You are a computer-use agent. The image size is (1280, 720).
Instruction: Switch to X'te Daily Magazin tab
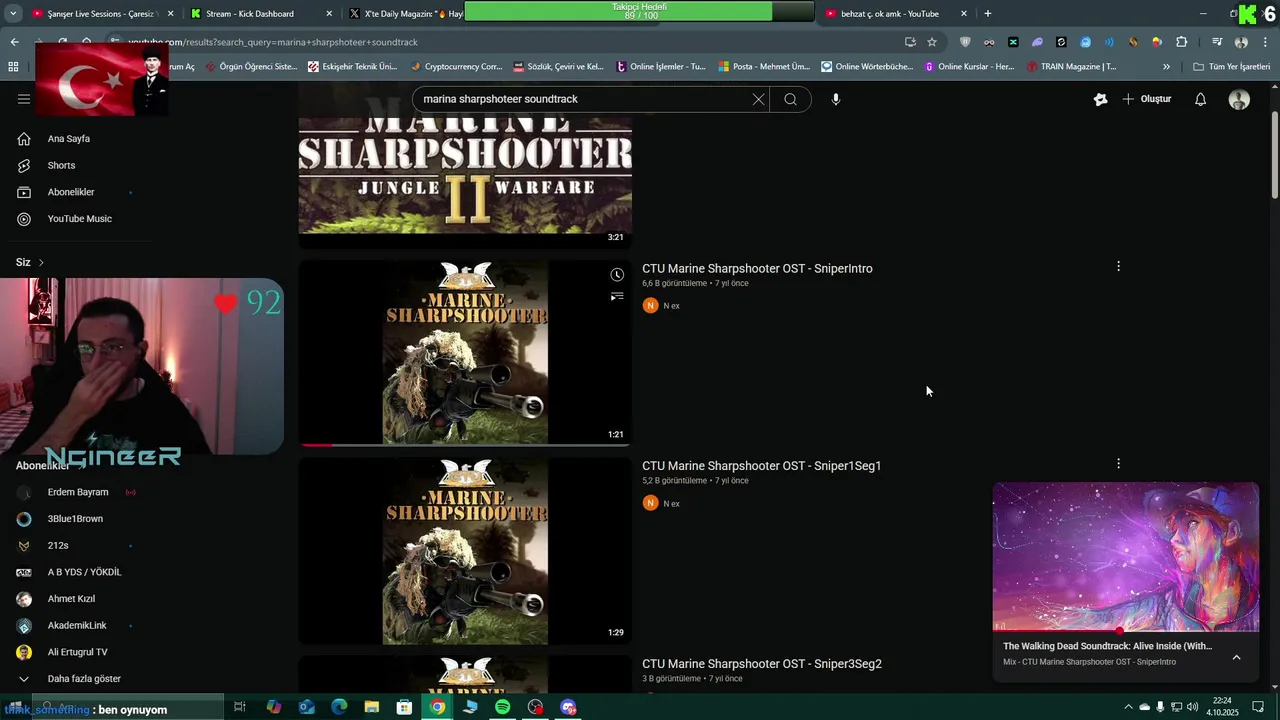(405, 14)
